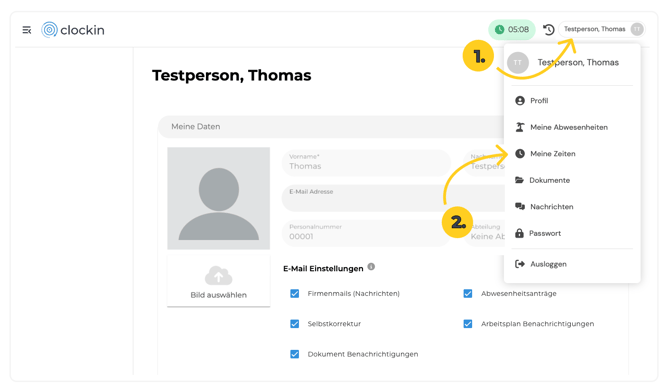The width and height of the screenshot is (670, 392).
Task: Click the Profil person icon
Action: coord(520,100)
